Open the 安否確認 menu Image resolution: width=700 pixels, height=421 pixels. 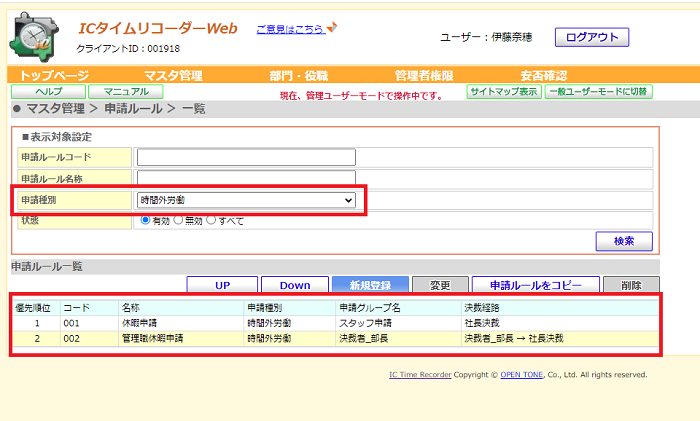click(x=543, y=75)
